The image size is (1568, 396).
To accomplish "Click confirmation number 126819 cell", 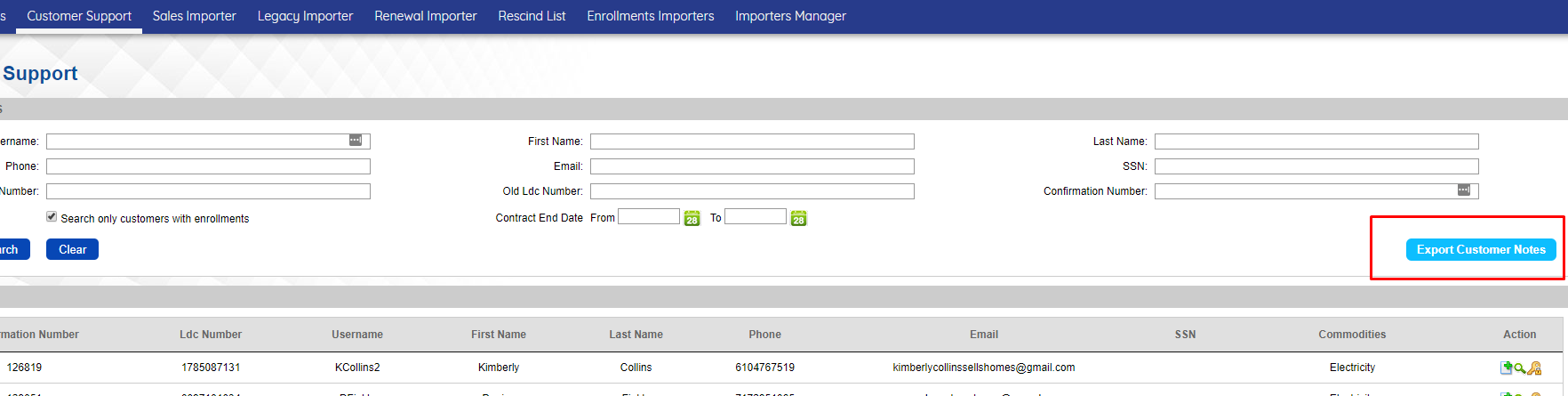I will (24, 368).
